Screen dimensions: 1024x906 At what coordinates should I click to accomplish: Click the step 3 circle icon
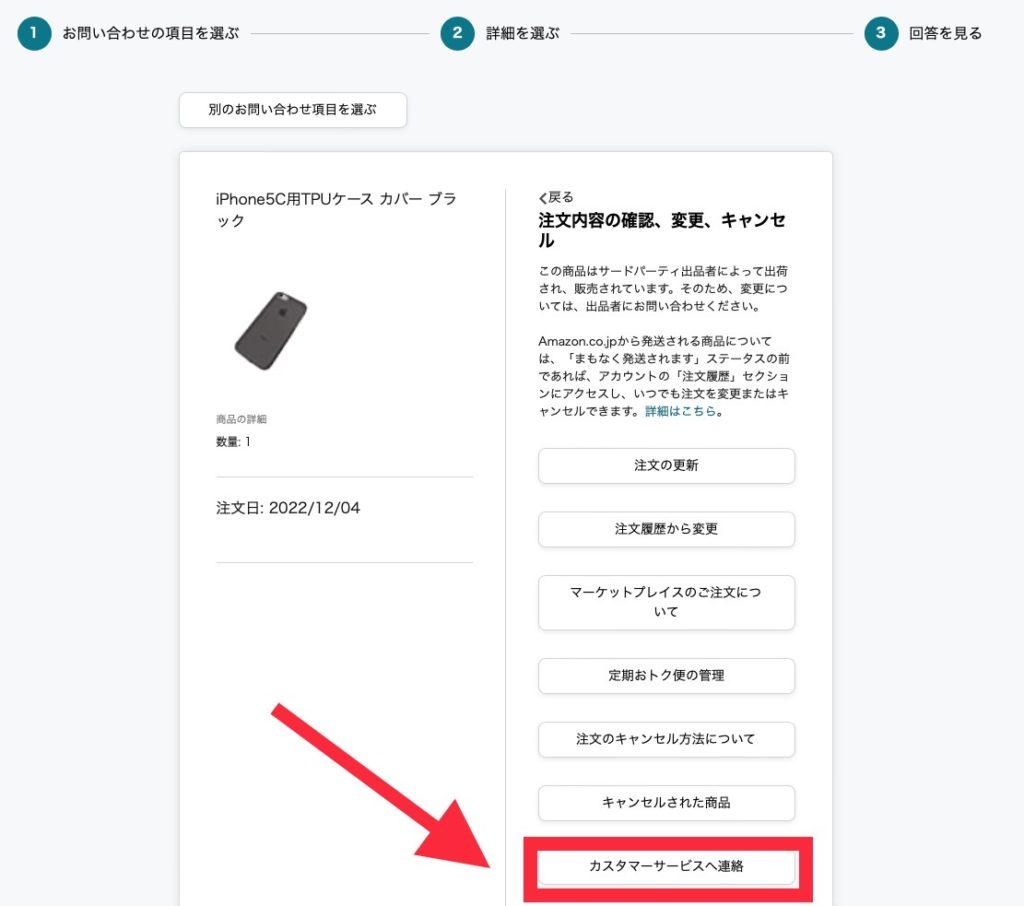(881, 33)
